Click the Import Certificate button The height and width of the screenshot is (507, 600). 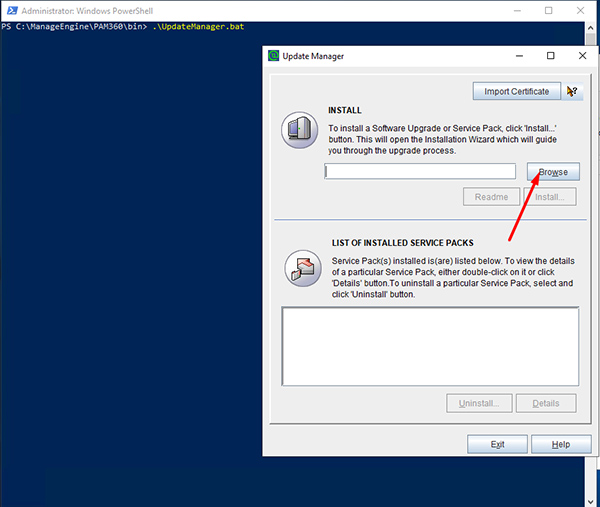coord(517,91)
